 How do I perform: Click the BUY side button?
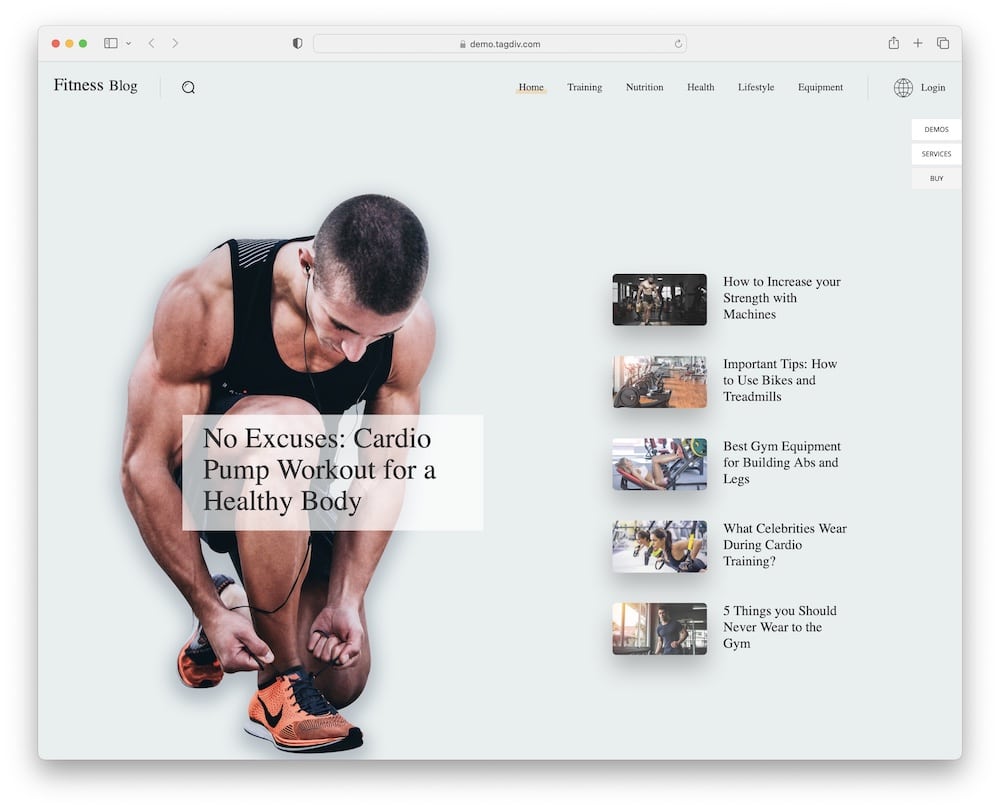coord(936,179)
